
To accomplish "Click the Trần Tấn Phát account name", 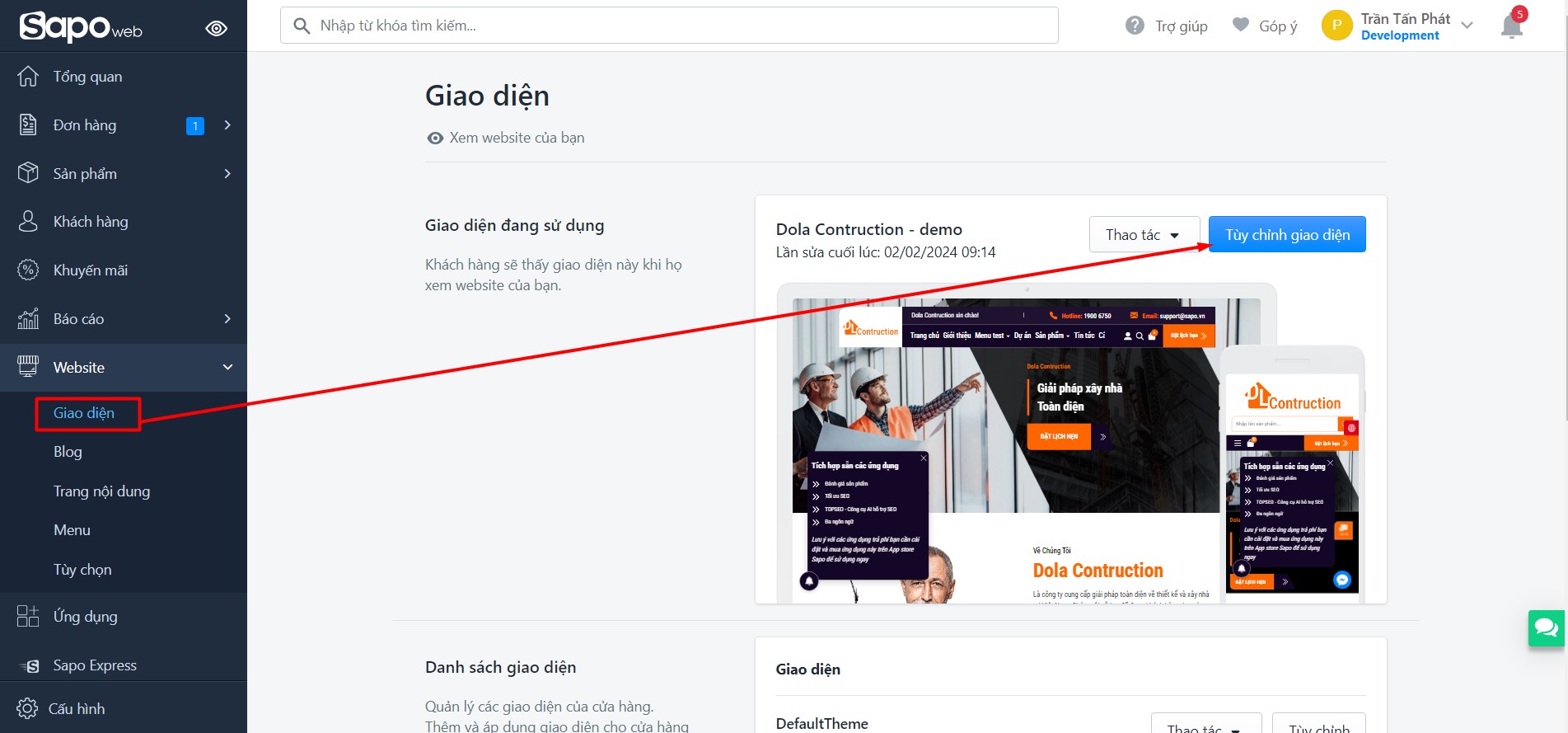I will pyautogui.click(x=1405, y=19).
